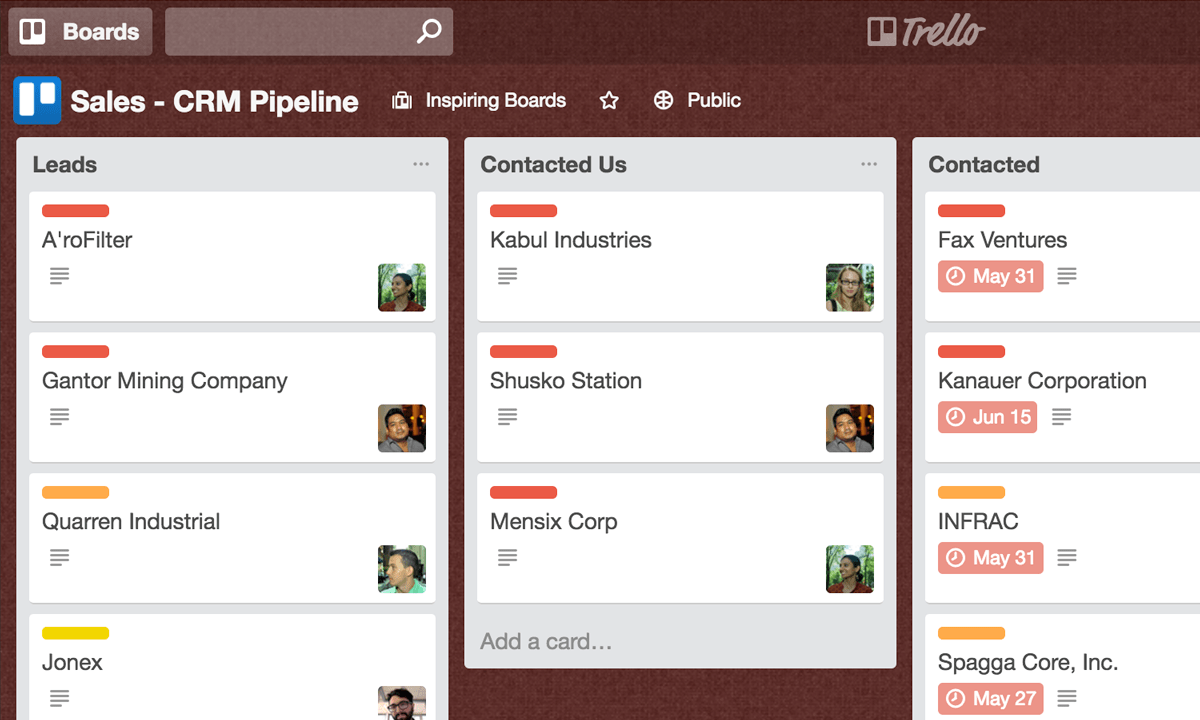The image size is (1200, 720).
Task: Change board visibility from Public
Action: (697, 100)
